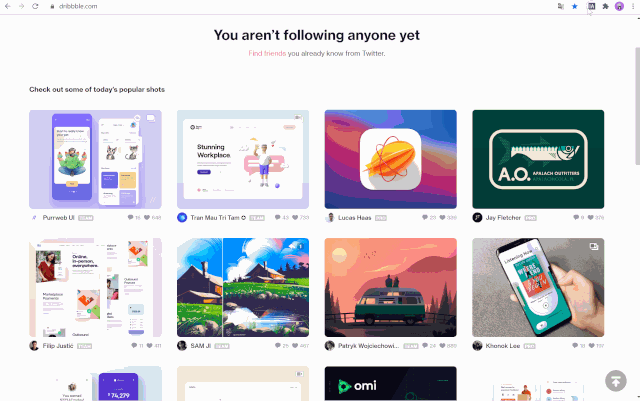Image resolution: width=640 pixels, height=401 pixels.
Task: Open Purrweb UI profile name link
Action: [58, 218]
